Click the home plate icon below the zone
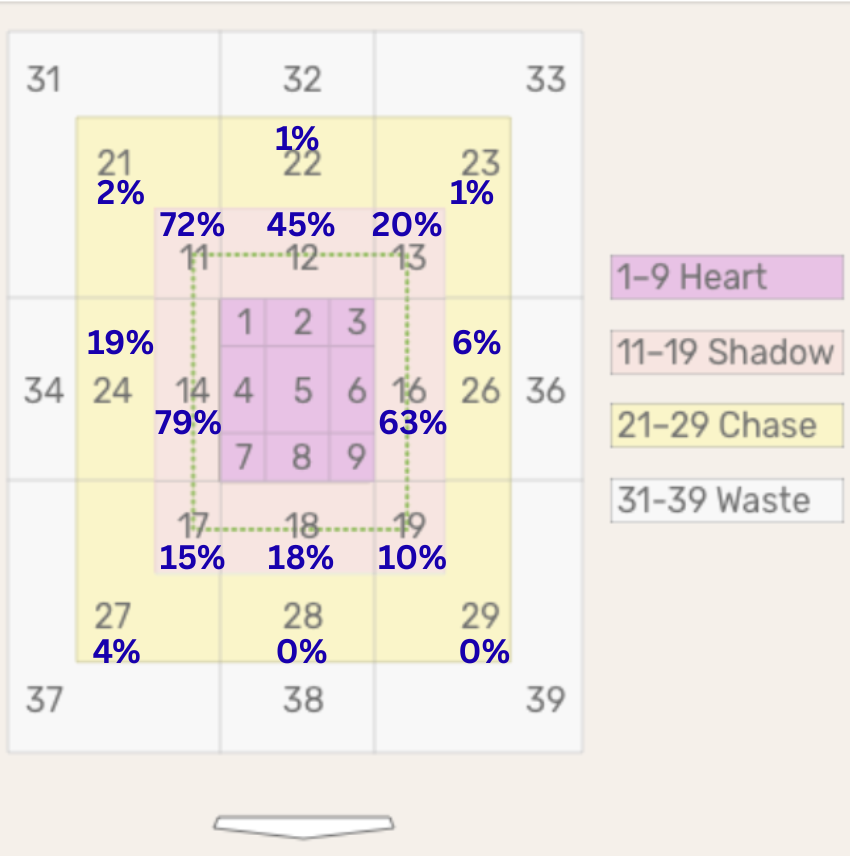Viewport: 850px width, 856px height. pyautogui.click(x=304, y=827)
